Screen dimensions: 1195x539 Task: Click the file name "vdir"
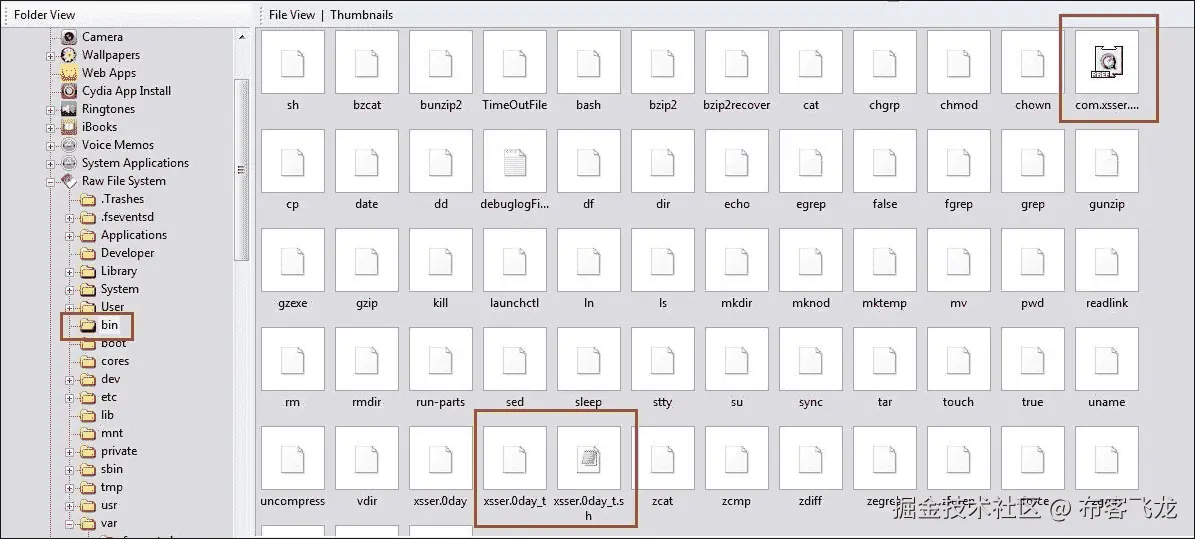tap(367, 502)
